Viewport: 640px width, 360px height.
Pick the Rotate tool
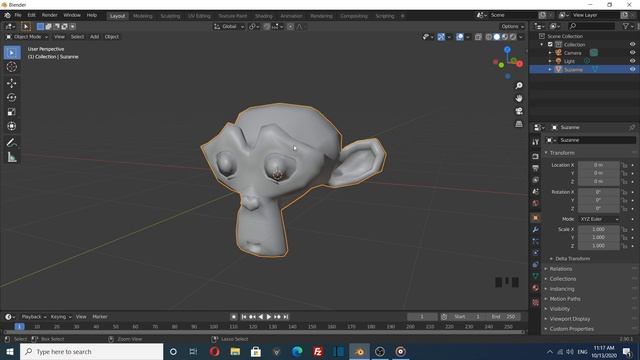(11, 98)
